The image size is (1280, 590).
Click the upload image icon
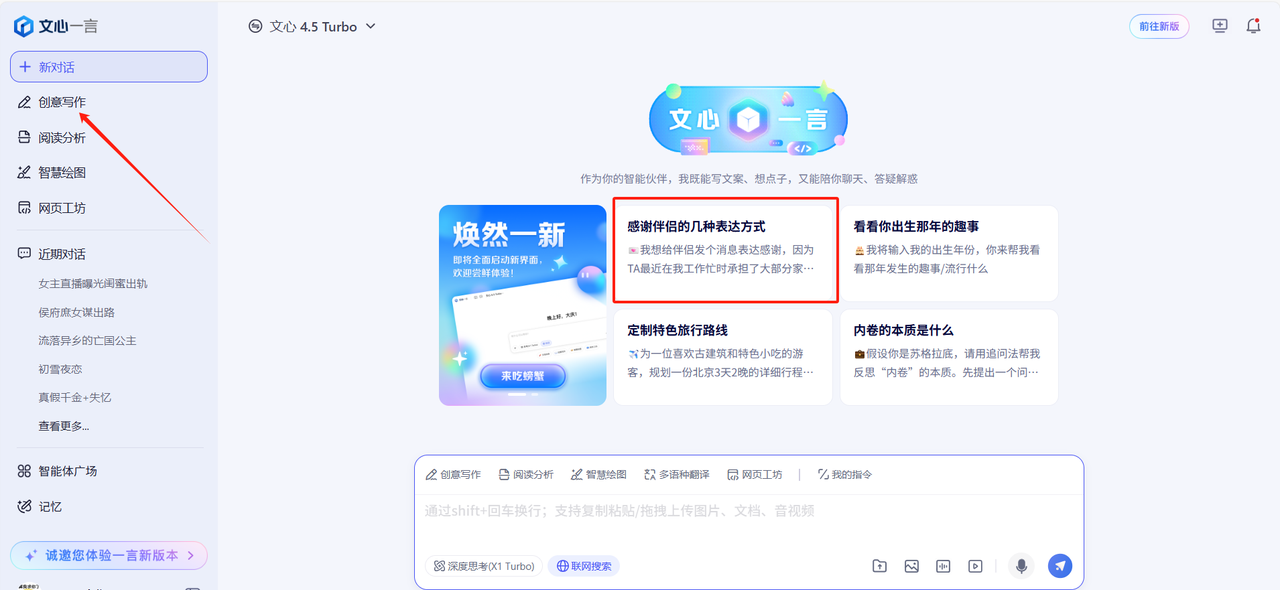tap(912, 566)
